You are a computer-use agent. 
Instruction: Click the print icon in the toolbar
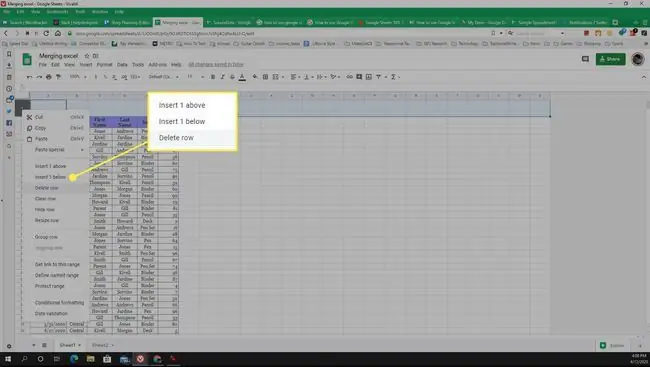click(49, 77)
